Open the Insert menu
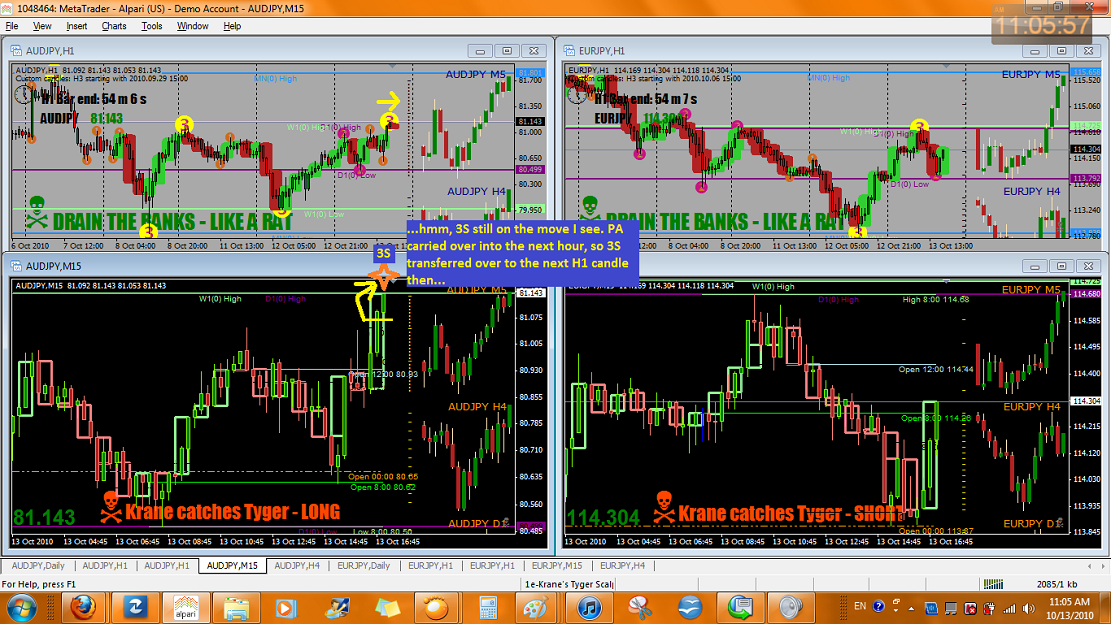This screenshot has height=624, width=1111. coord(77,26)
